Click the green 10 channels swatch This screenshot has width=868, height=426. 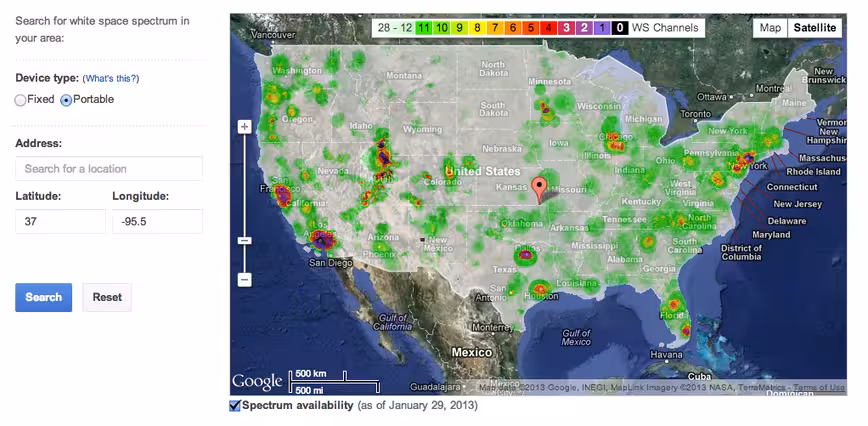coord(442,28)
